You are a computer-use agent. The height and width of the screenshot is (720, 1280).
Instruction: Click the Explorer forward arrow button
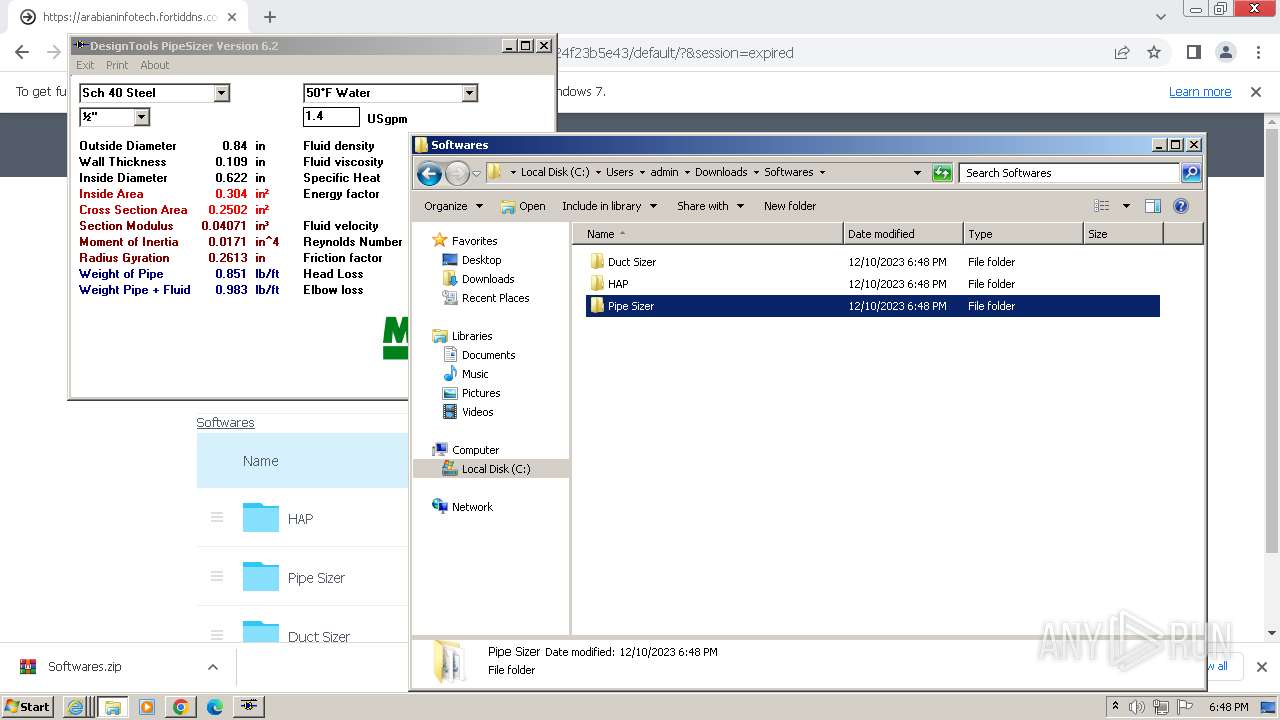pos(457,173)
